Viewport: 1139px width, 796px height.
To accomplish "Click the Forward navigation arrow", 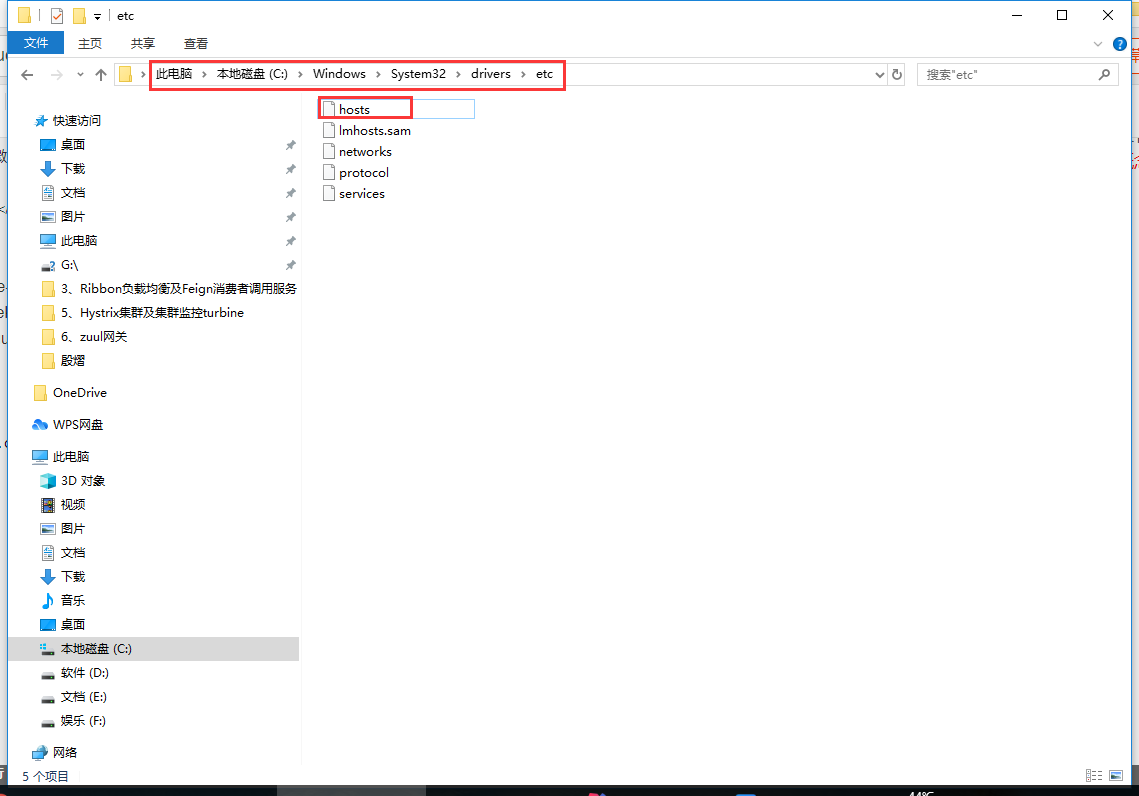I will pos(57,75).
